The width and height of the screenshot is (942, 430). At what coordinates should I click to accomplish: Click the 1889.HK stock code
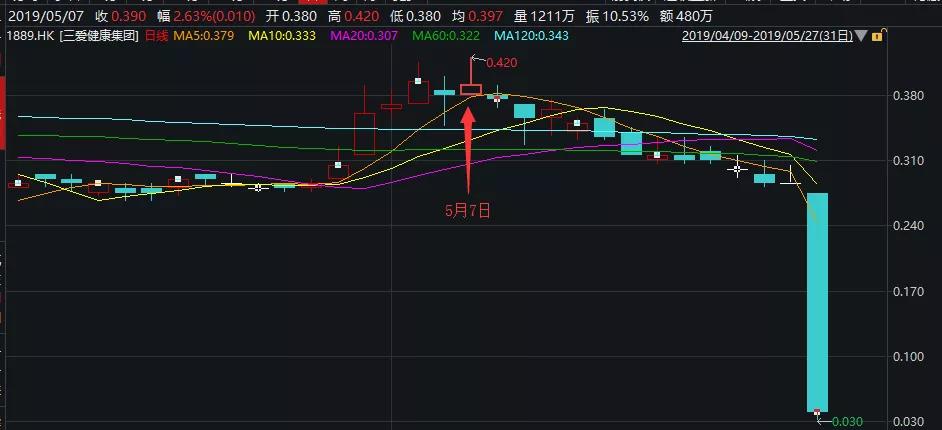31,36
